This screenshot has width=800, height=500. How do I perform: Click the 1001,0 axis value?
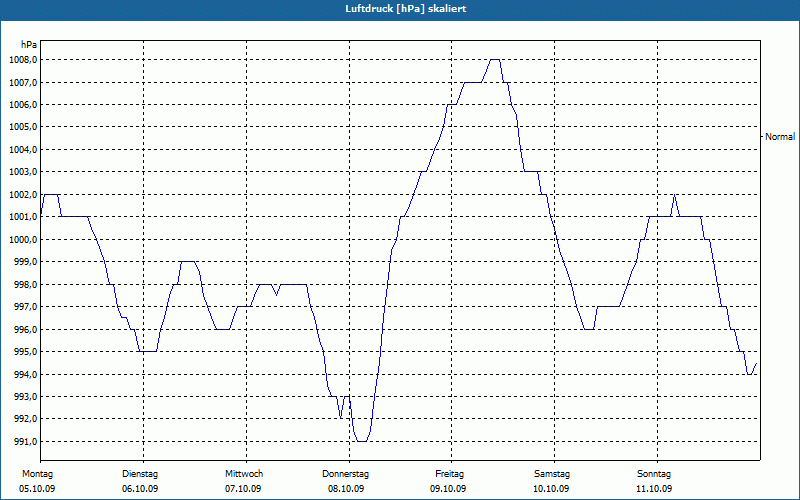click(x=22, y=217)
